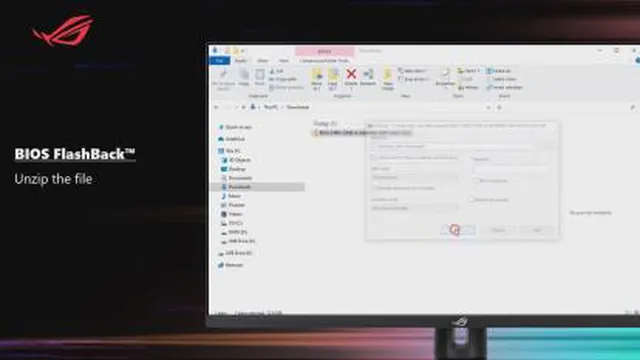
Task: Click the Customize Quick Access Toolbar arrow in the title bar
Action: [242, 51]
